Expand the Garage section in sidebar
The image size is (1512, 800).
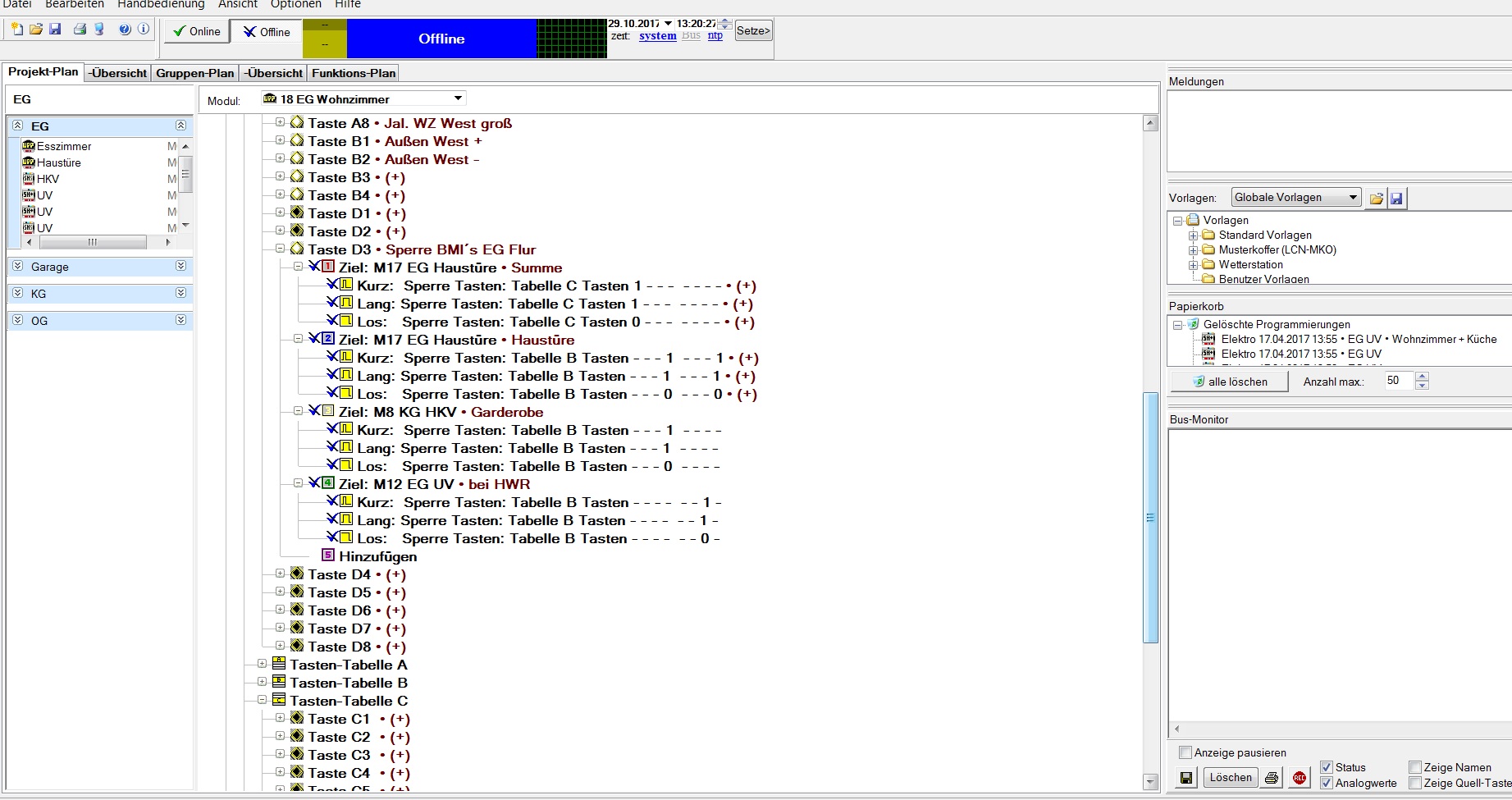[180, 267]
